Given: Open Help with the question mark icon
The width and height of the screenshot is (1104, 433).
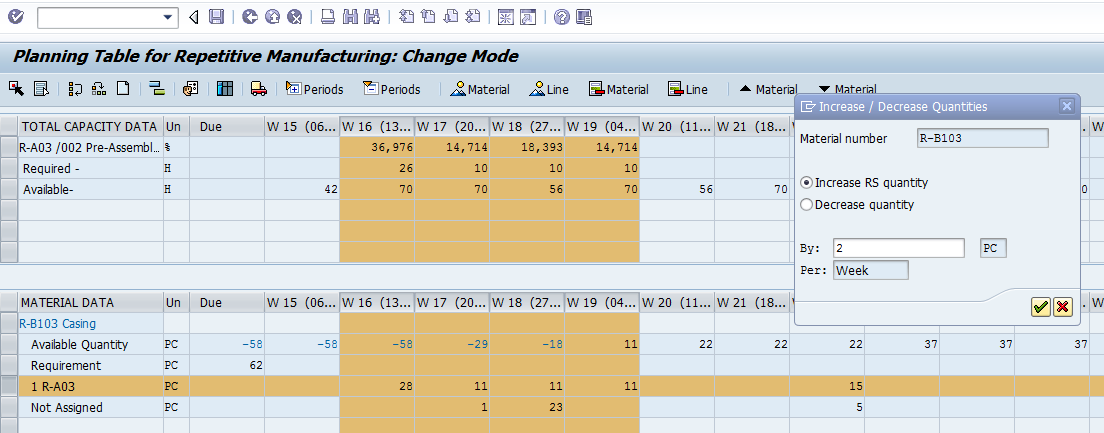Looking at the screenshot, I should click(562, 17).
